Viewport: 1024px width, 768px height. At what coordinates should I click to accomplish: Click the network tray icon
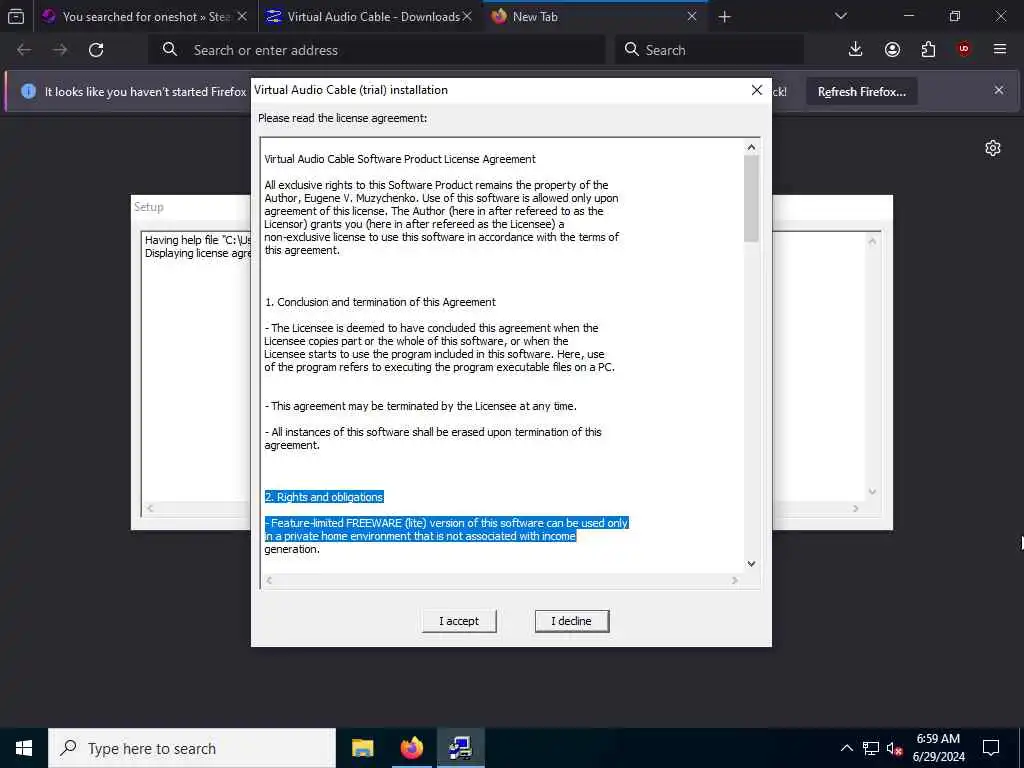(x=871, y=748)
